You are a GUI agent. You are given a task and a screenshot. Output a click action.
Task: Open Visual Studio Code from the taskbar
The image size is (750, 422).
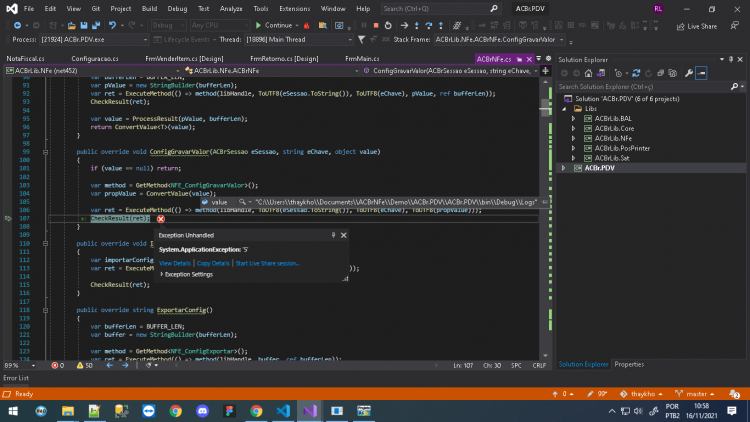(x=283, y=411)
